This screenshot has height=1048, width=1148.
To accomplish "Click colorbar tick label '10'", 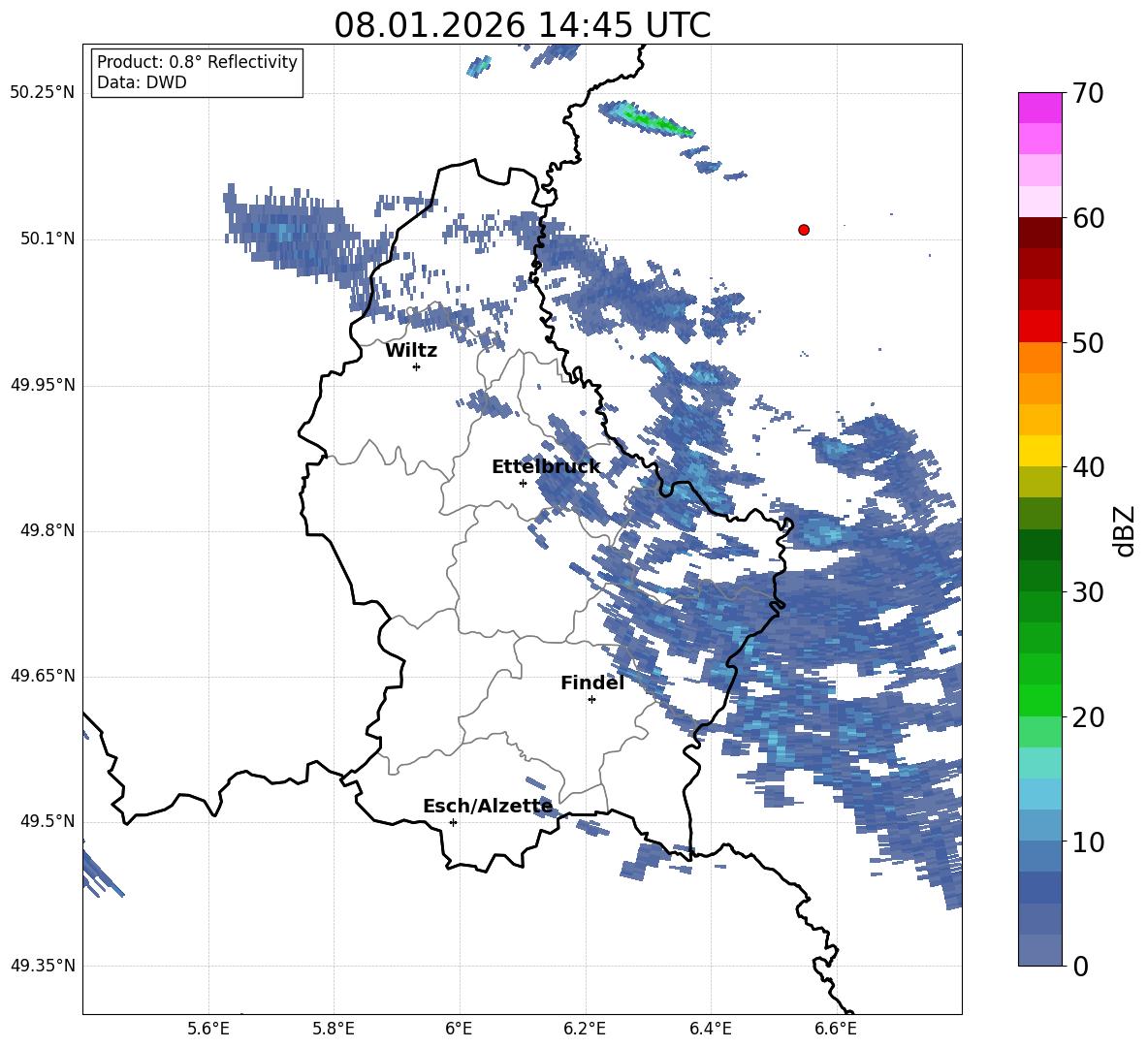I will [1088, 842].
